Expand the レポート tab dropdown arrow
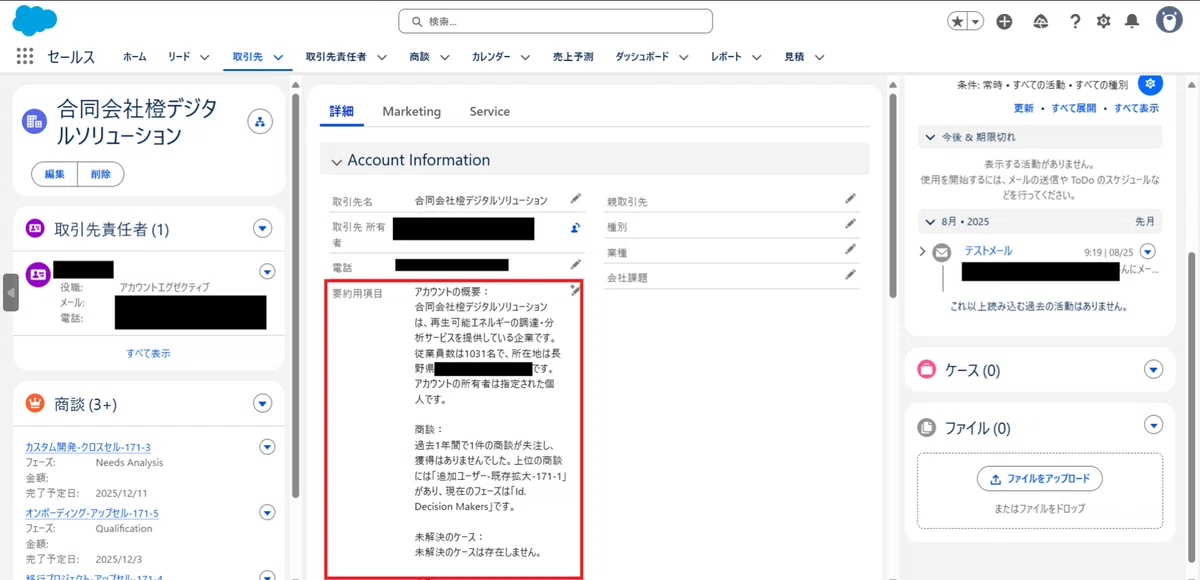Screen dimensions: 1200x580 [757, 57]
